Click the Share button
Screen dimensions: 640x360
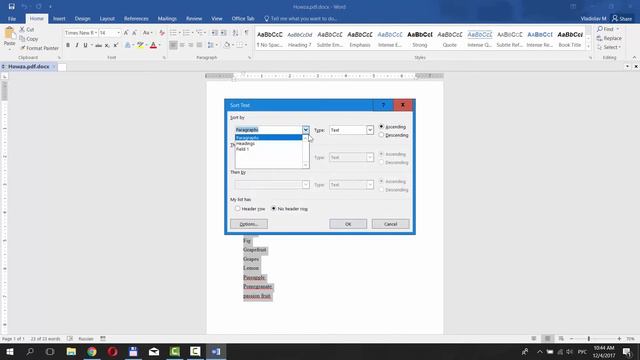tap(622, 19)
